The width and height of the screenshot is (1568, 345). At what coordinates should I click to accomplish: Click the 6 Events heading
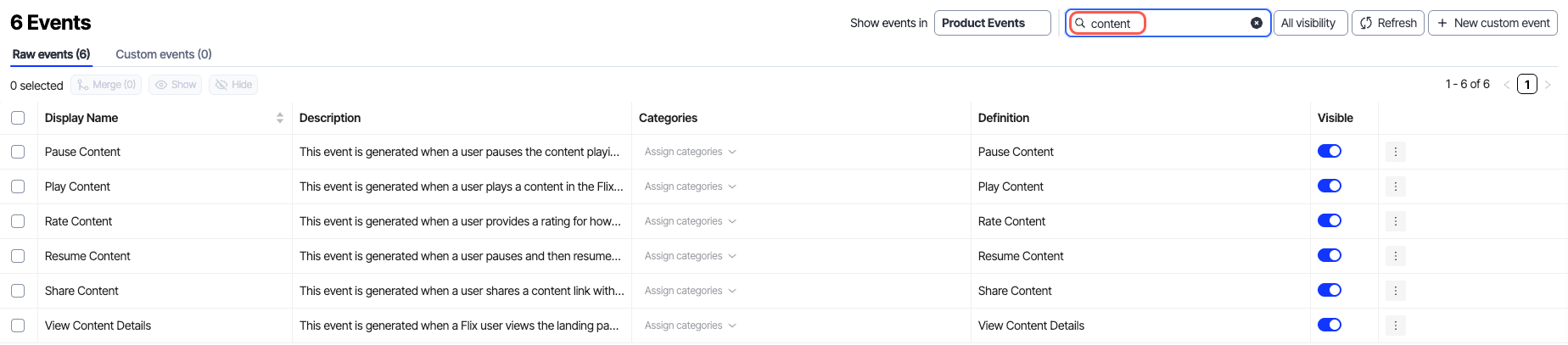coord(50,23)
